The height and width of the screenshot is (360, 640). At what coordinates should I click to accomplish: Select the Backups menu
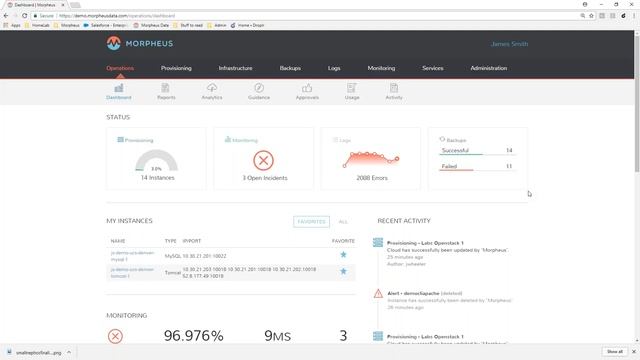(290, 68)
